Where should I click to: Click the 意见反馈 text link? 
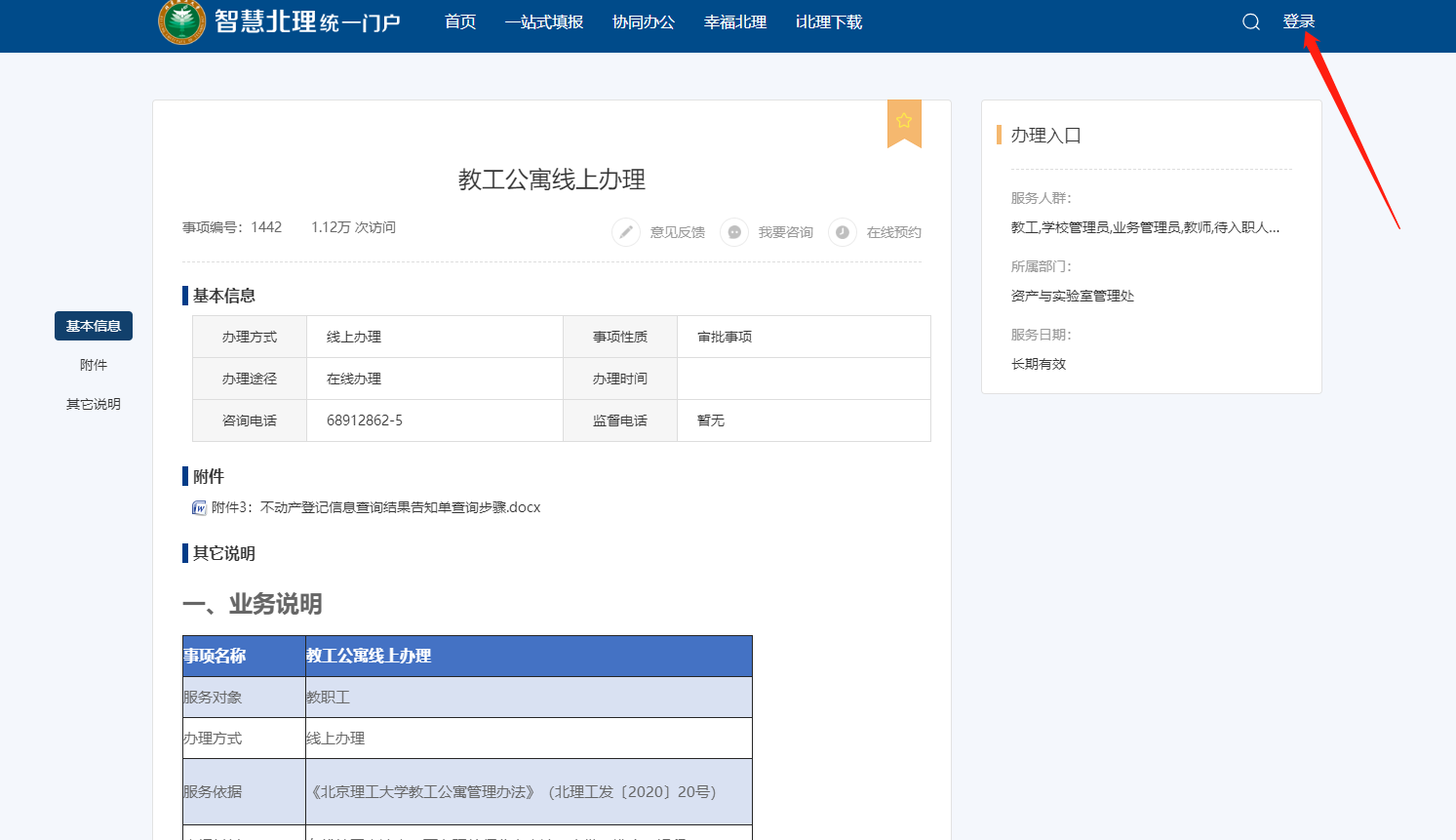coord(678,232)
